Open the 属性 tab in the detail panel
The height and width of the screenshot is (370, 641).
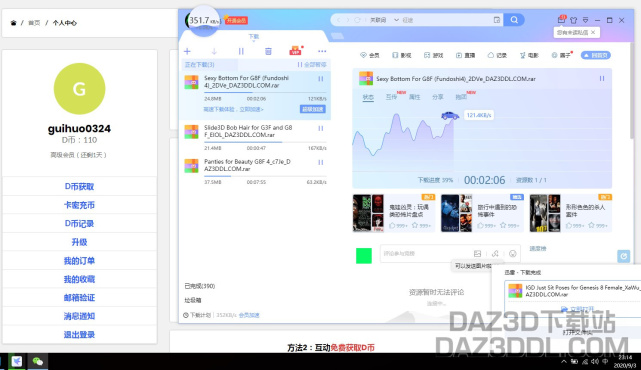click(x=415, y=97)
